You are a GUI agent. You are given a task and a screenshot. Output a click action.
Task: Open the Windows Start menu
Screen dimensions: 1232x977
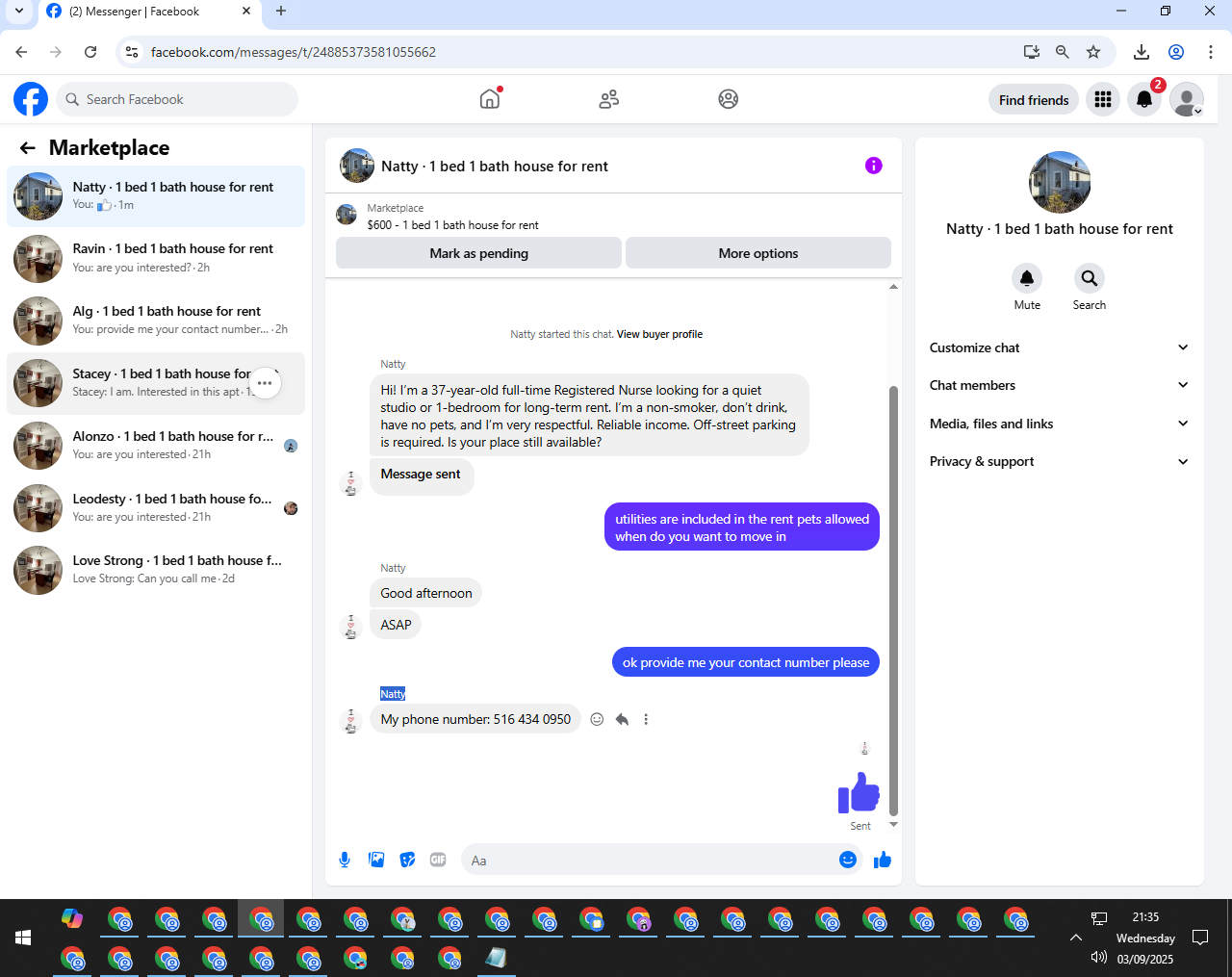click(x=23, y=938)
